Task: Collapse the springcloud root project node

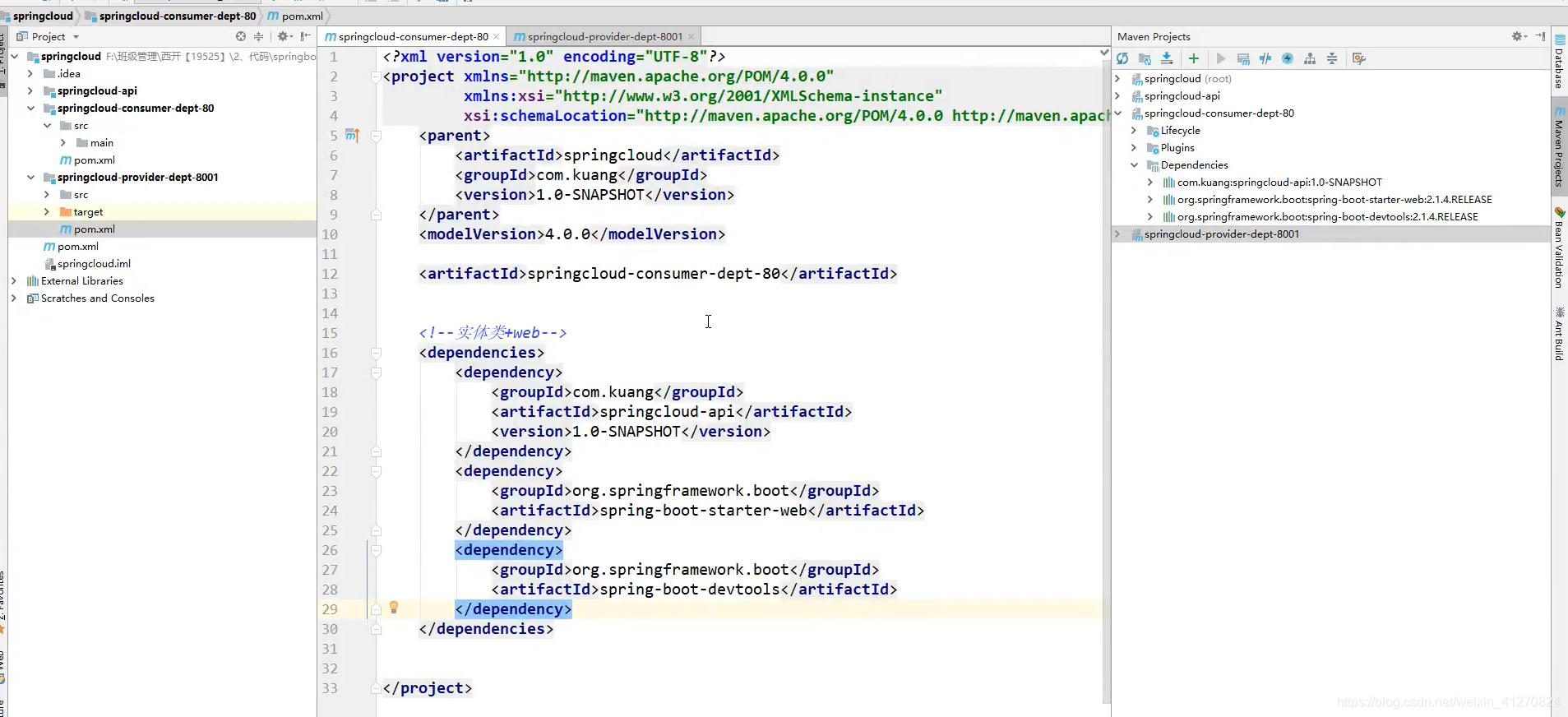Action: coord(15,56)
